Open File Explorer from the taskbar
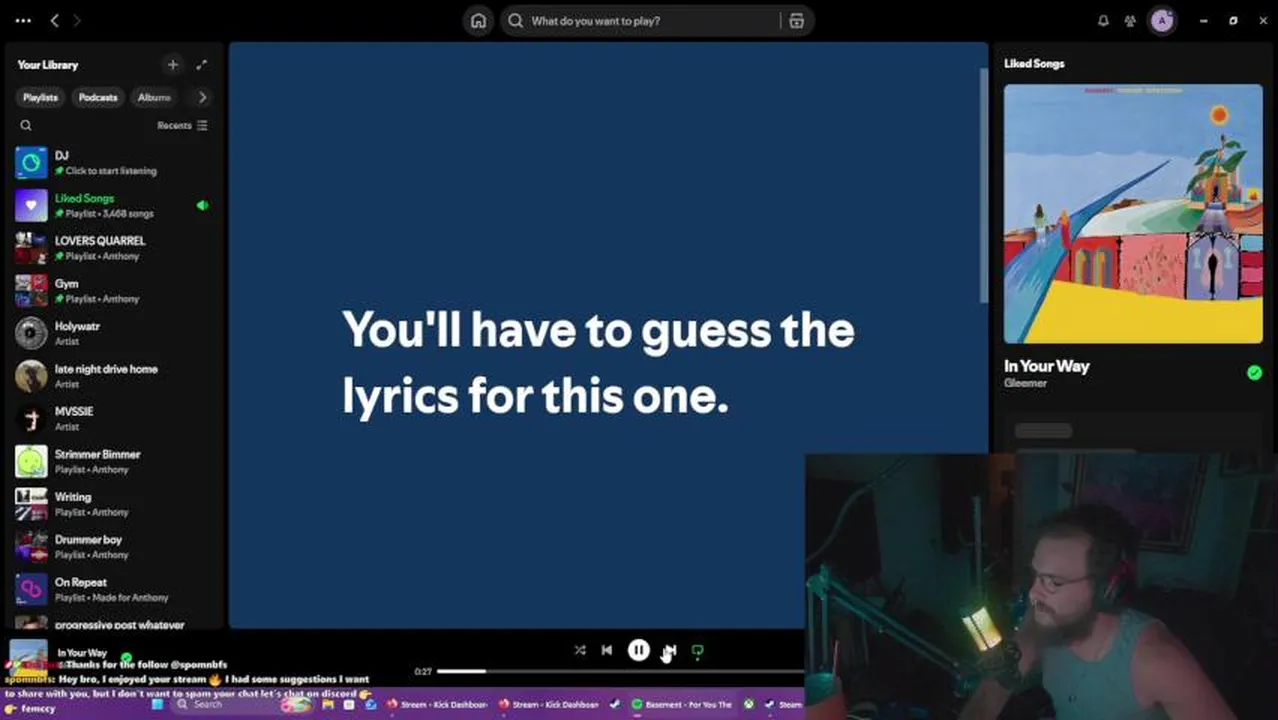This screenshot has height=720, width=1278. pos(329,704)
